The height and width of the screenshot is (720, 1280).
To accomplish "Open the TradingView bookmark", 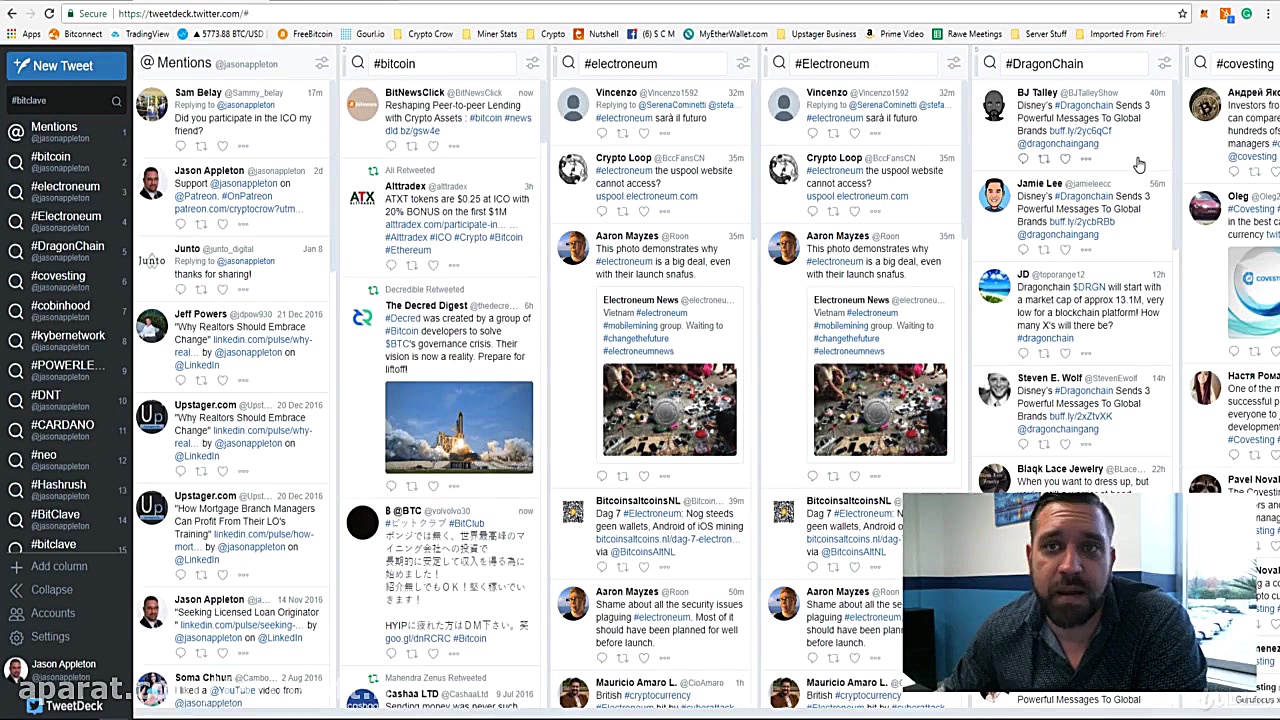I will tap(140, 34).
